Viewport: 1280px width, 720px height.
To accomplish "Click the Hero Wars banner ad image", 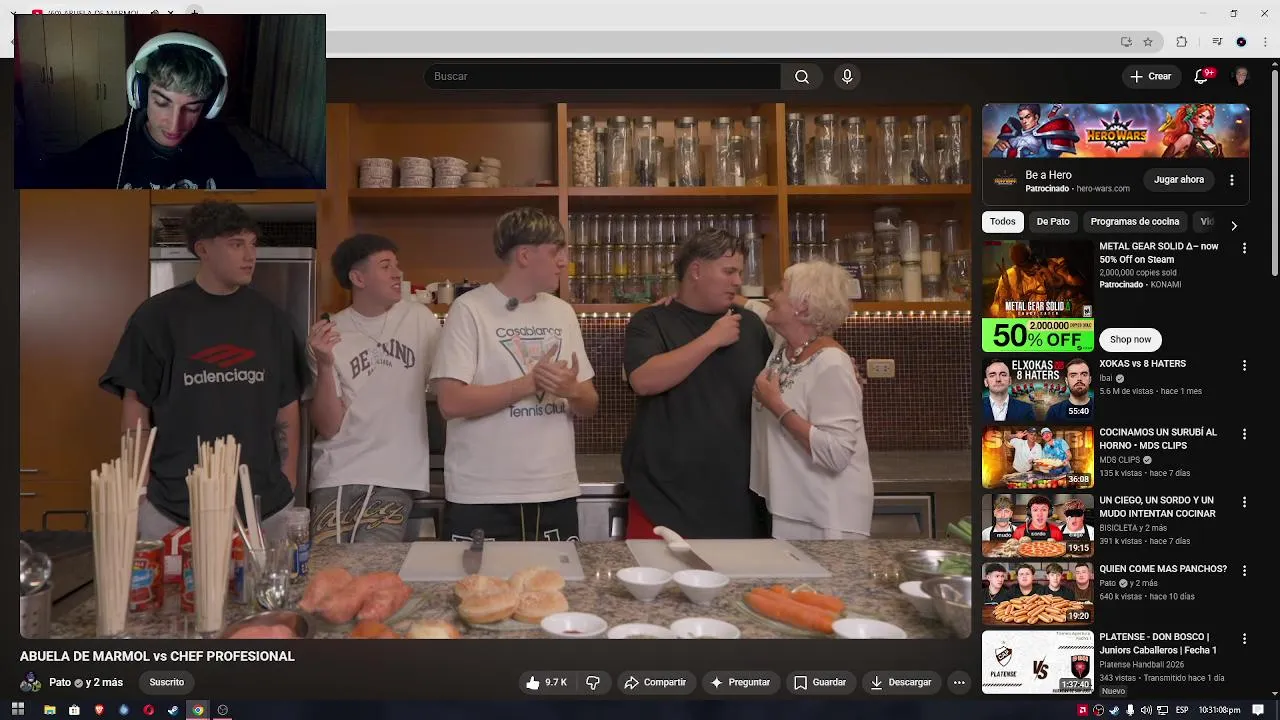I will 1115,131.
